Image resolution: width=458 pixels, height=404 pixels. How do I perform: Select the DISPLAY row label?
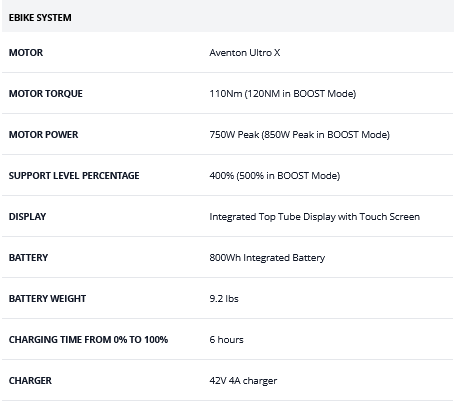coord(27,217)
